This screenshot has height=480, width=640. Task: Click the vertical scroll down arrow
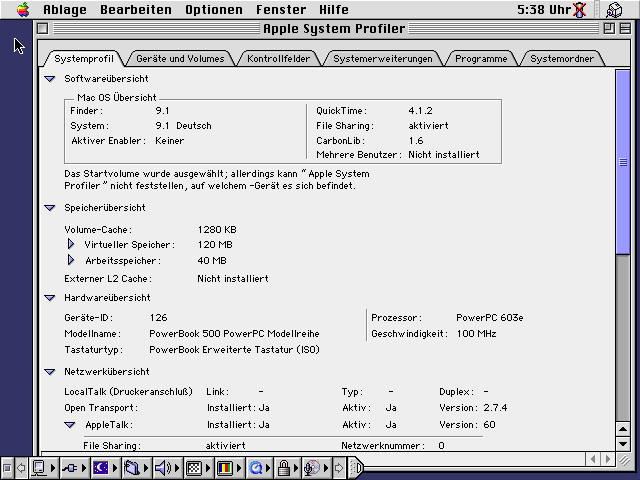623,444
